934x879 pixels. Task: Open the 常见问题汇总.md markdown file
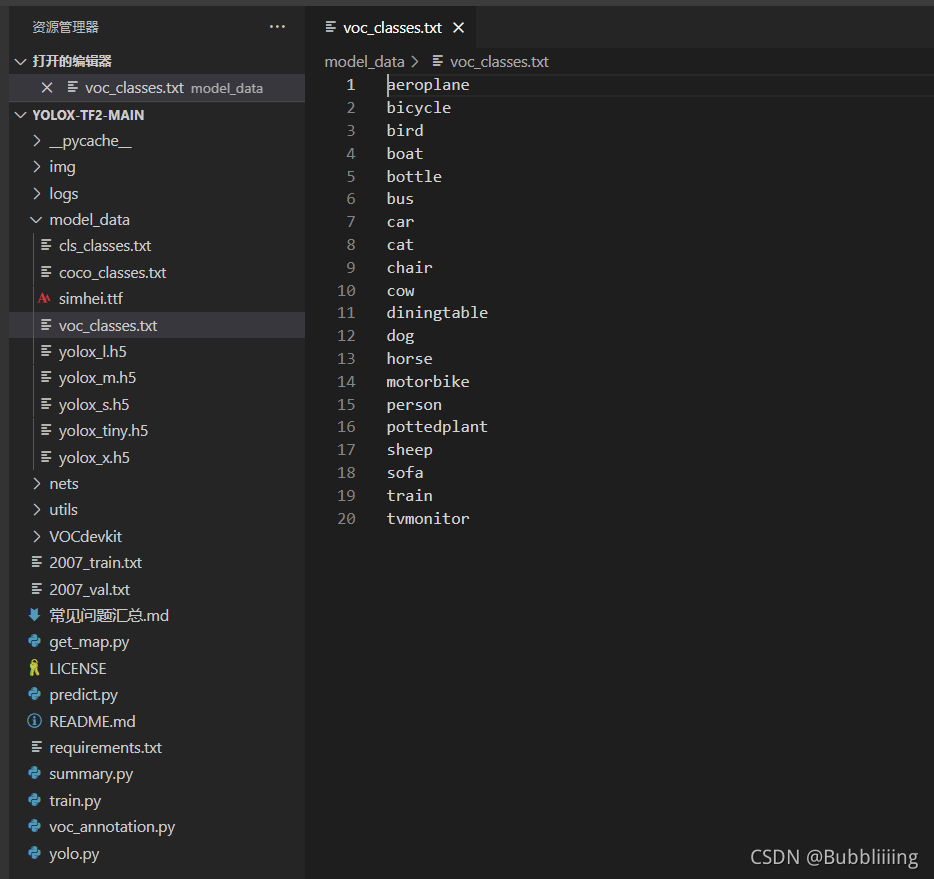pos(109,616)
